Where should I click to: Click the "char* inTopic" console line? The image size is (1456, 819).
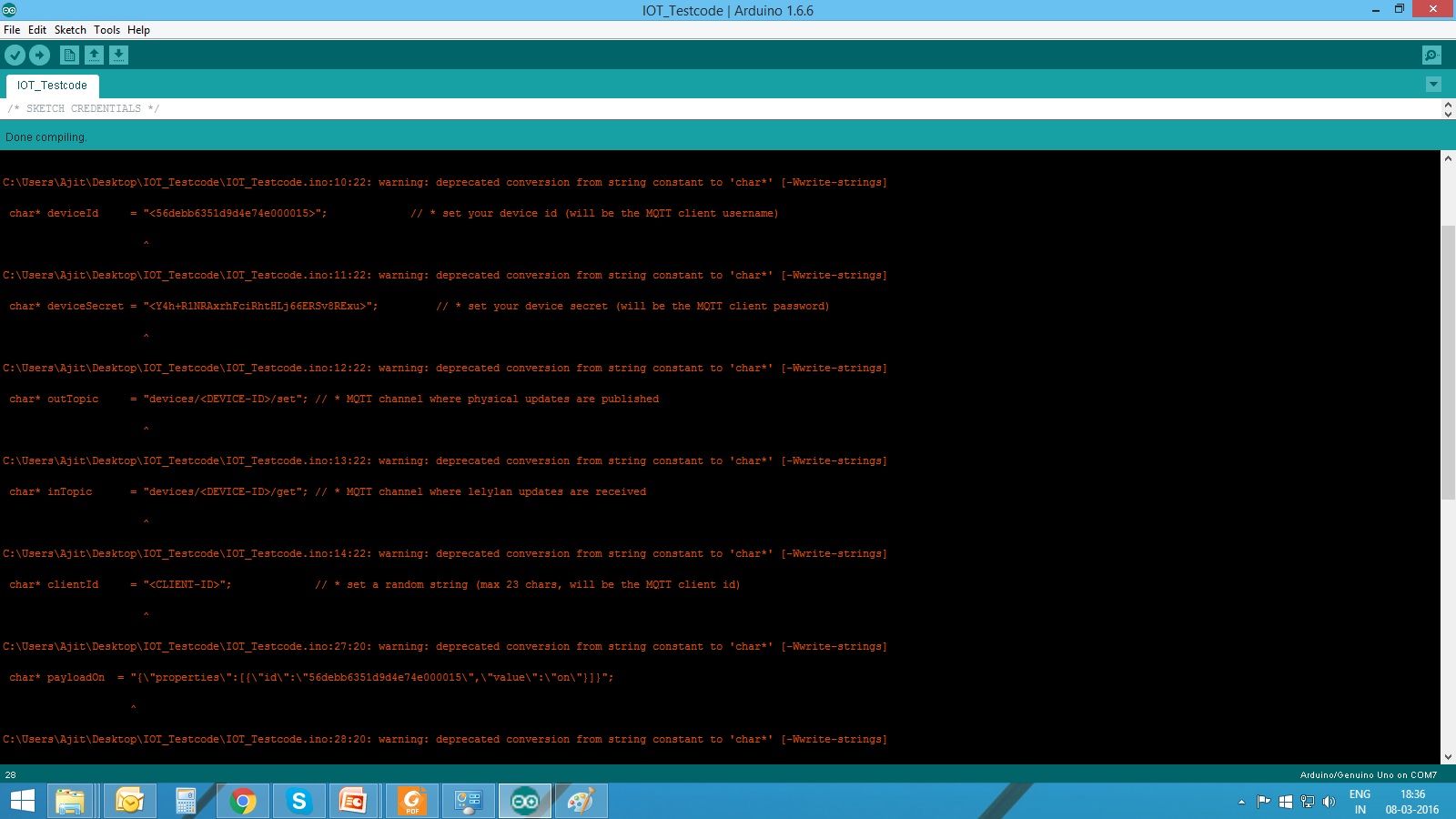coord(328,492)
